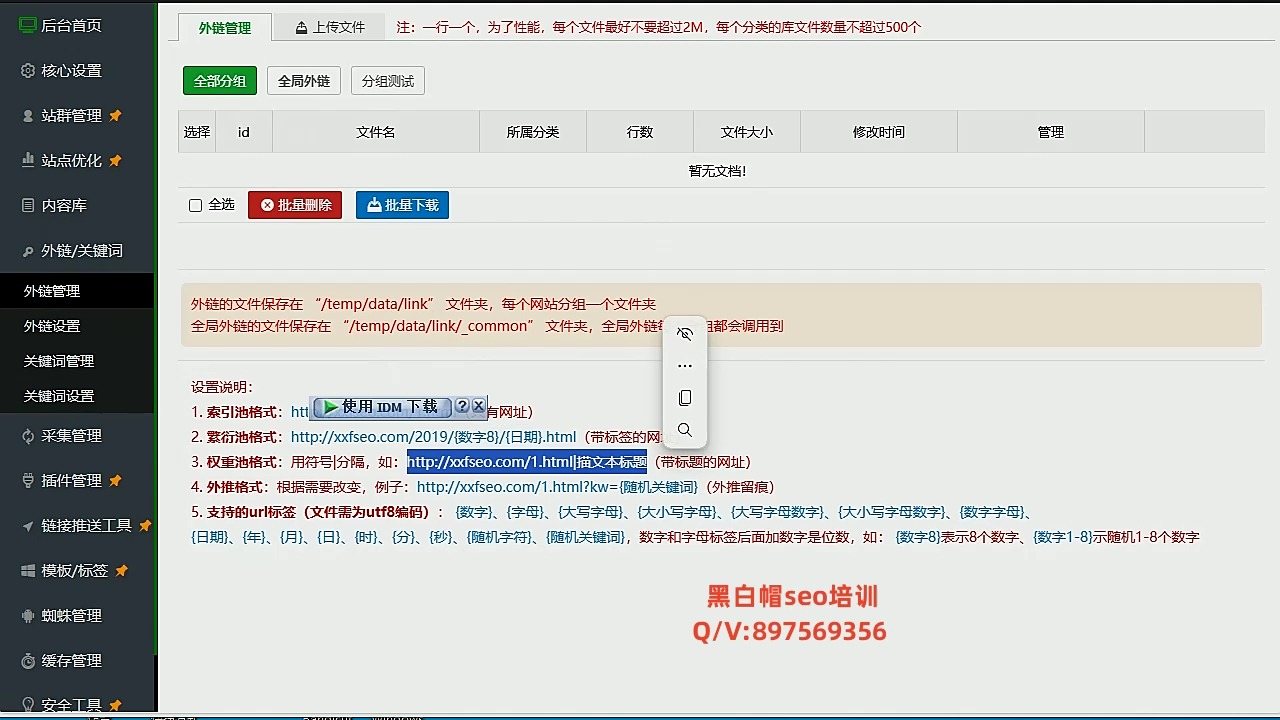Switch to the 外链管理 tab
This screenshot has height=720, width=1280.
(225, 28)
